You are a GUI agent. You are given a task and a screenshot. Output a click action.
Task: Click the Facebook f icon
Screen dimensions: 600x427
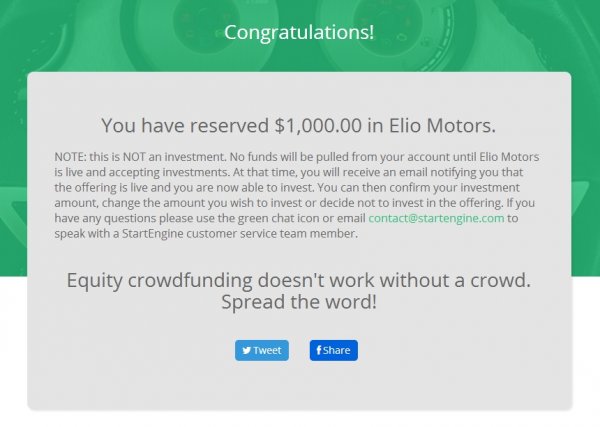(319, 350)
